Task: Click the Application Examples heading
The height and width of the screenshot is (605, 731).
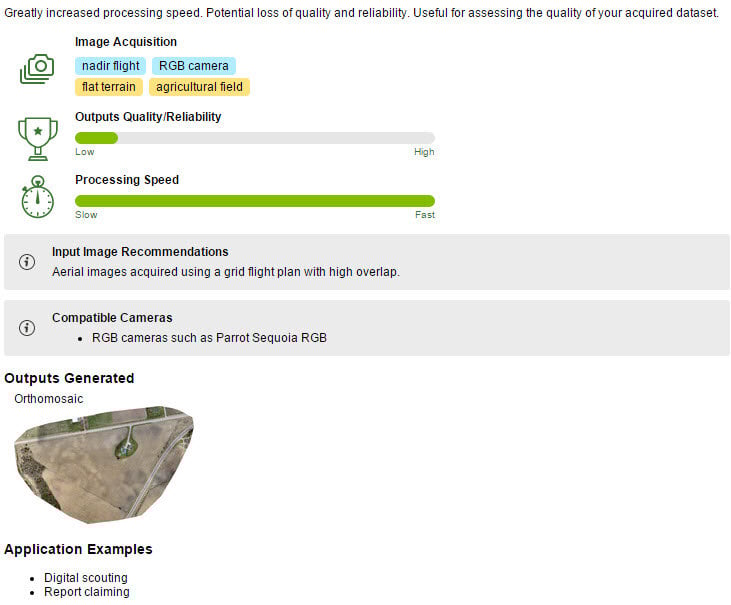Action: click(78, 549)
